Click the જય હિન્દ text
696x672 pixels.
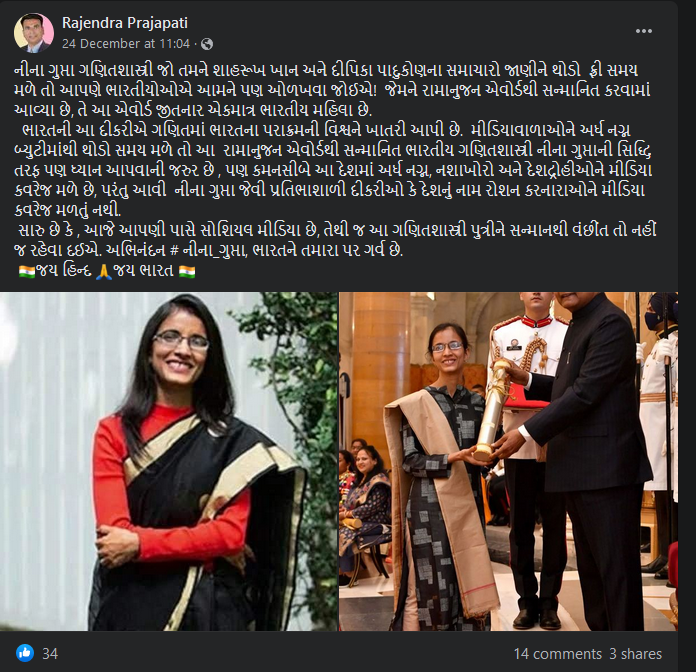[64, 271]
